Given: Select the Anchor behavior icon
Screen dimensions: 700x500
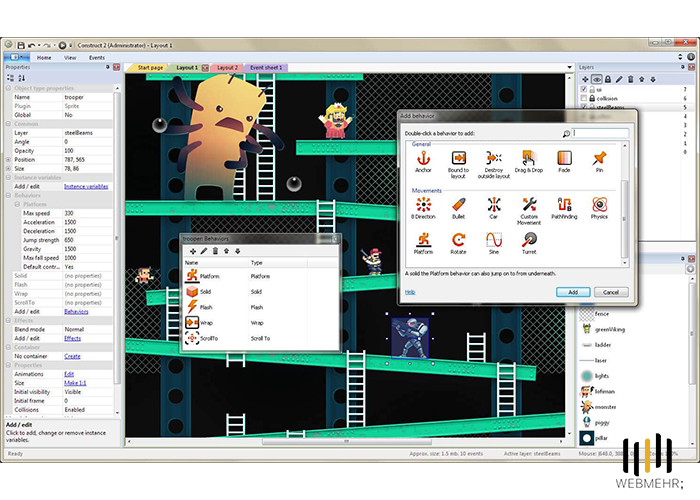Looking at the screenshot, I should click(x=423, y=162).
